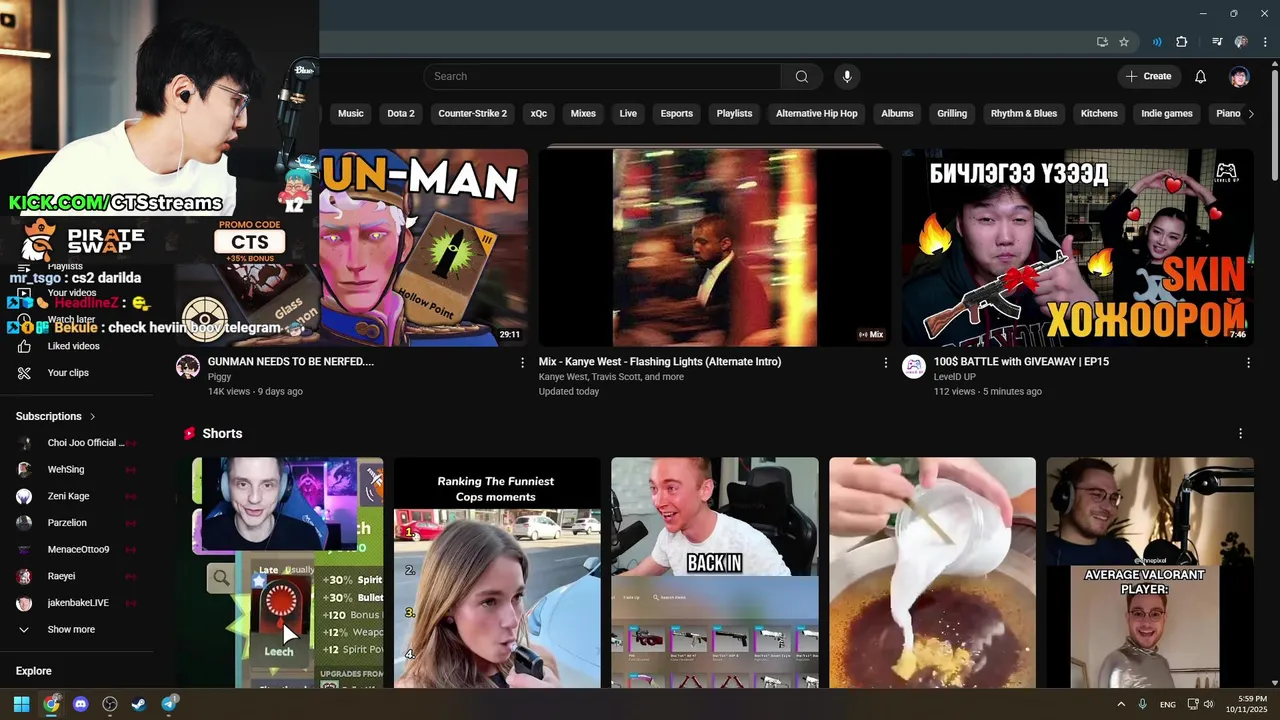Viewport: 1280px width, 720px height.
Task: Select the Esports chip
Action: 677,114
